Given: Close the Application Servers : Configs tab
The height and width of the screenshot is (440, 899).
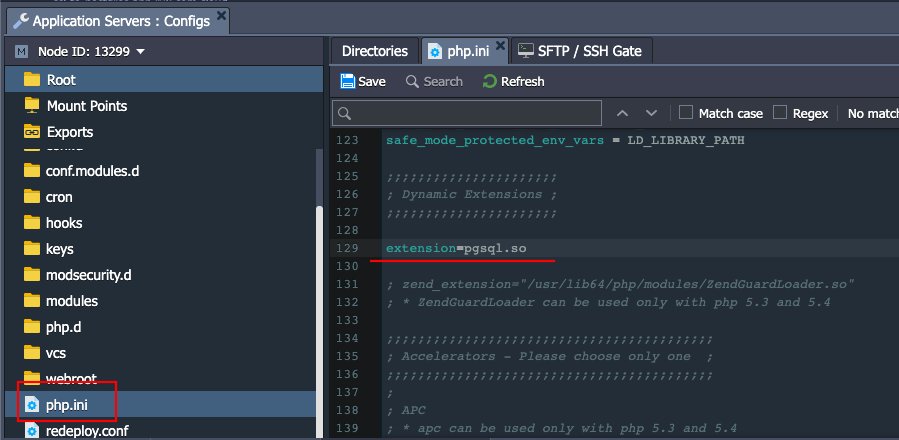Looking at the screenshot, I should [221, 15].
